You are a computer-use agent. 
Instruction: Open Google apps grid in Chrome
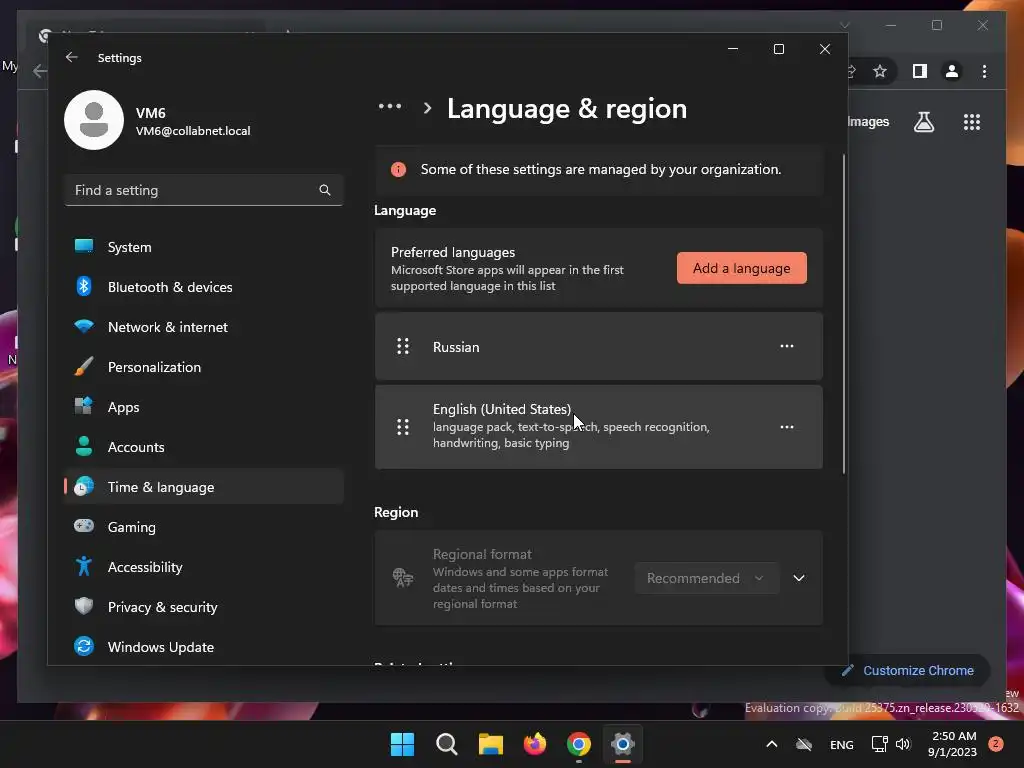(972, 122)
